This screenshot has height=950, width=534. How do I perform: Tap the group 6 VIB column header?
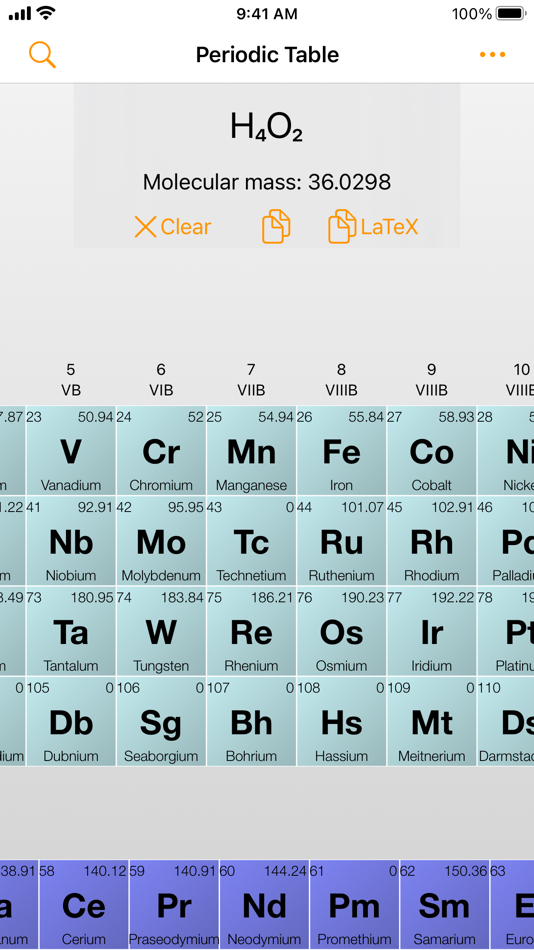point(161,380)
